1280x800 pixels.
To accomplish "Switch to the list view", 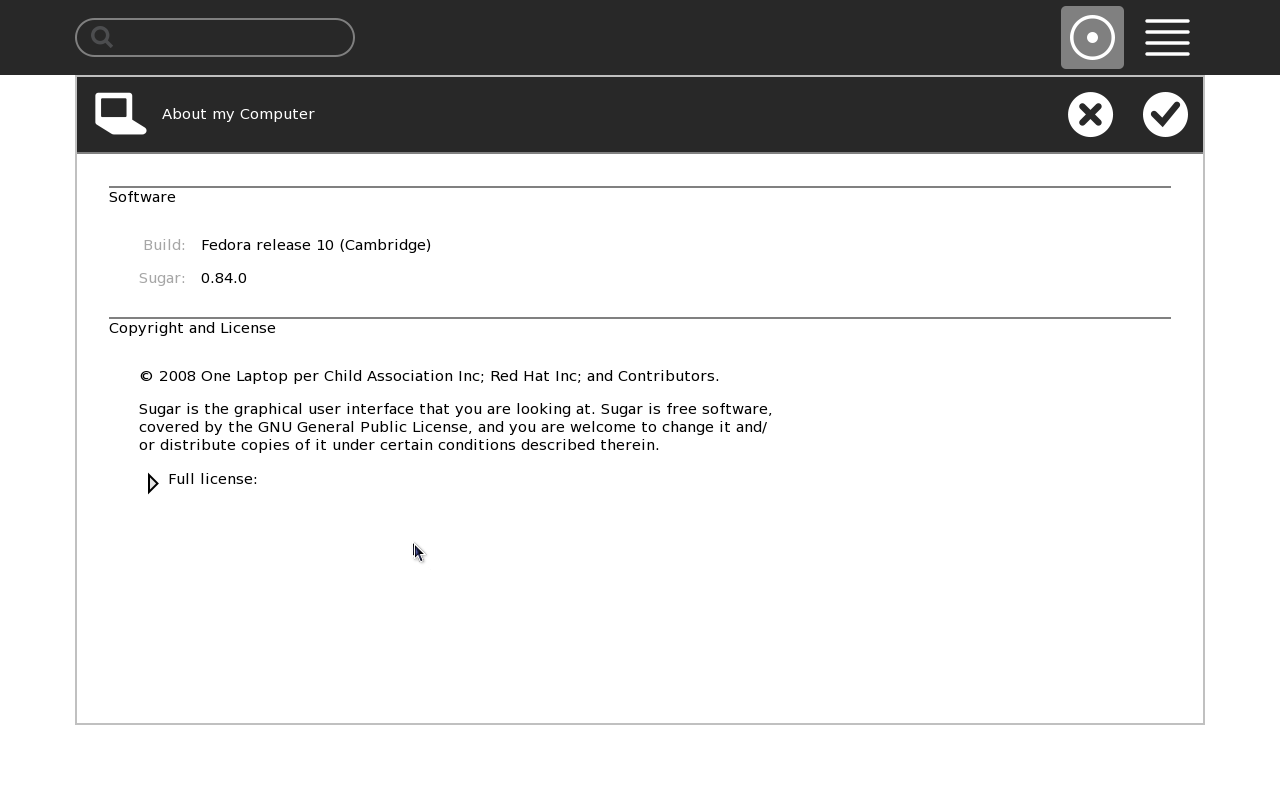I will tap(1167, 37).
